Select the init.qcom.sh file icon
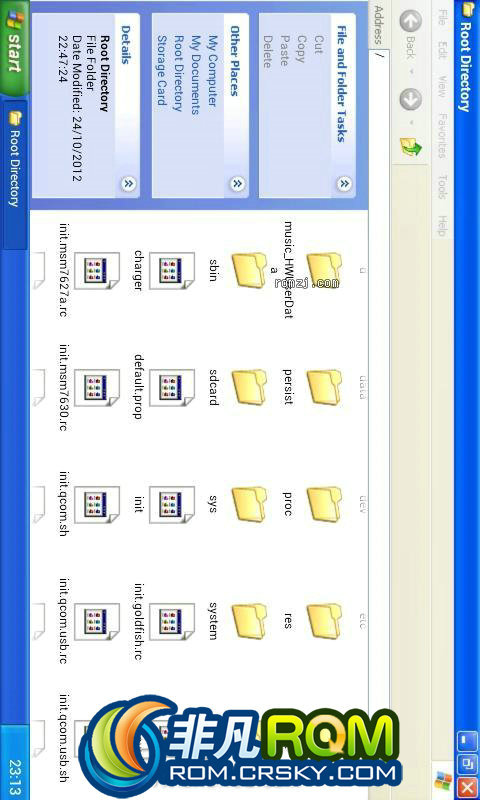This screenshot has width=480, height=800. [97, 505]
